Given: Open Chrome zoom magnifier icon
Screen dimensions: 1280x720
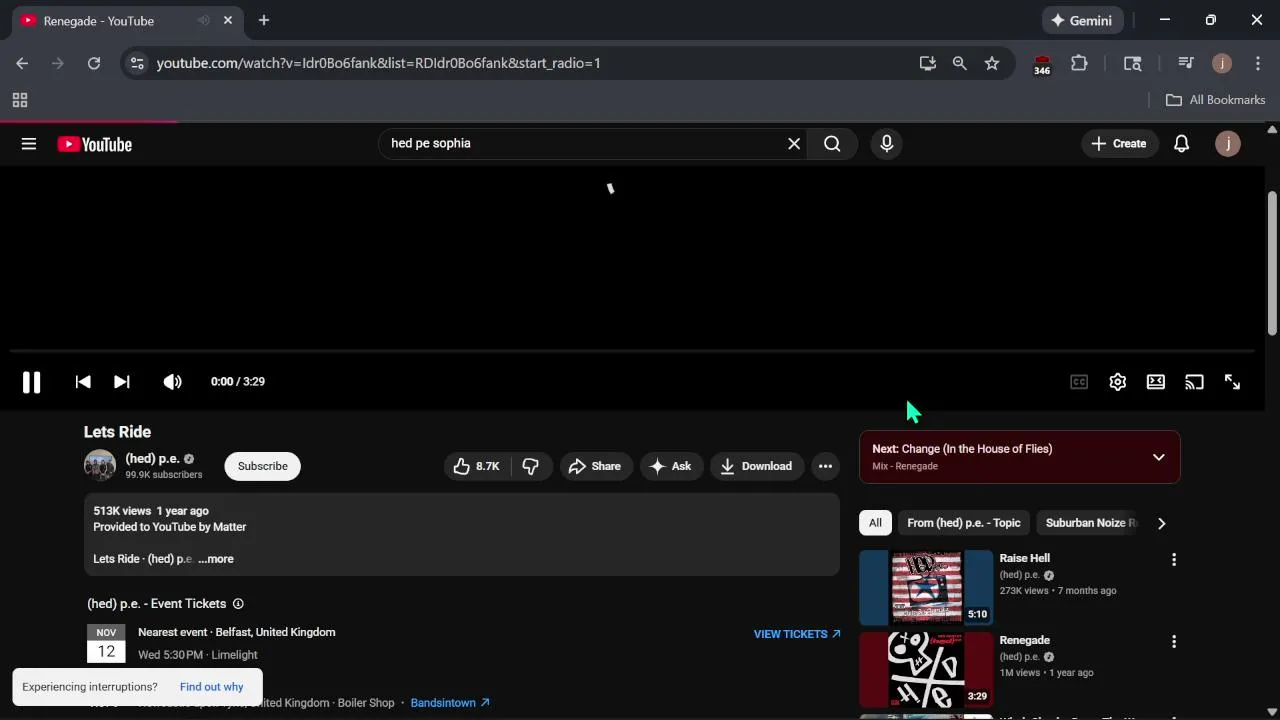Looking at the screenshot, I should 960,63.
